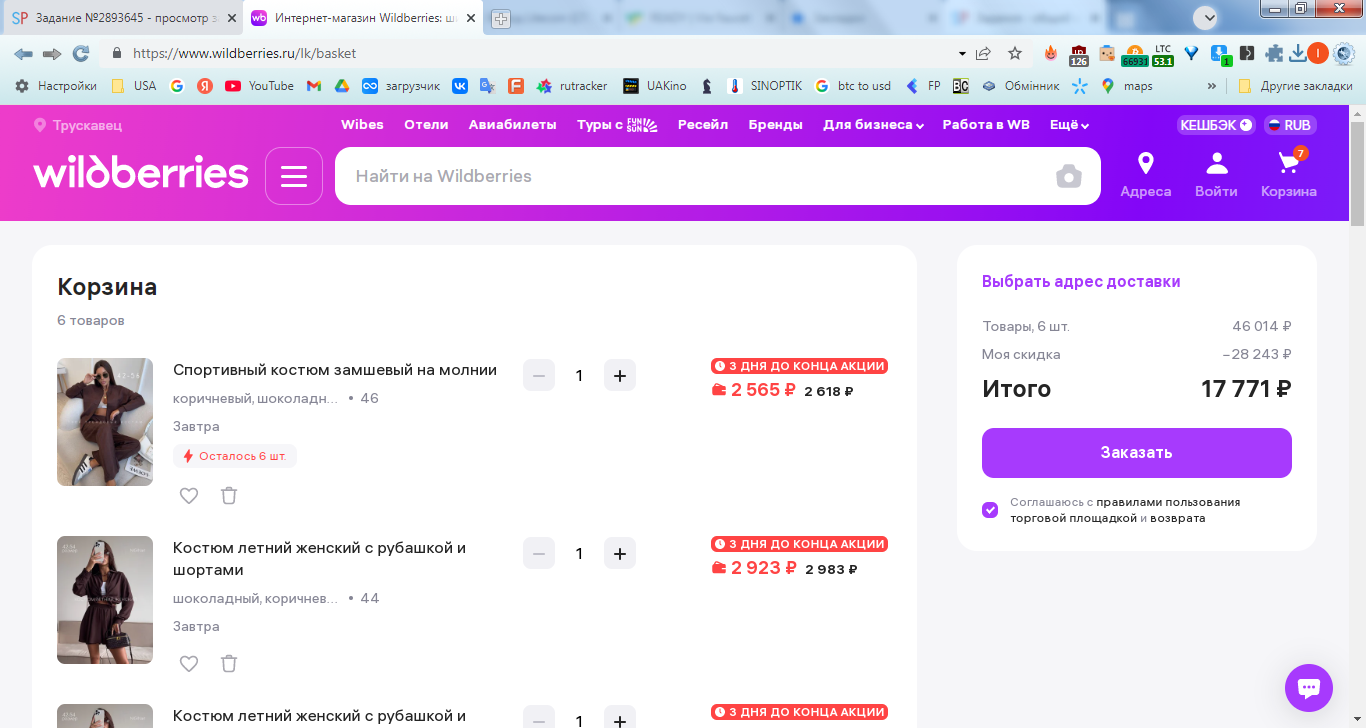The height and width of the screenshot is (728, 1366).
Task: Open the возврата rules link
Action: 1177,518
